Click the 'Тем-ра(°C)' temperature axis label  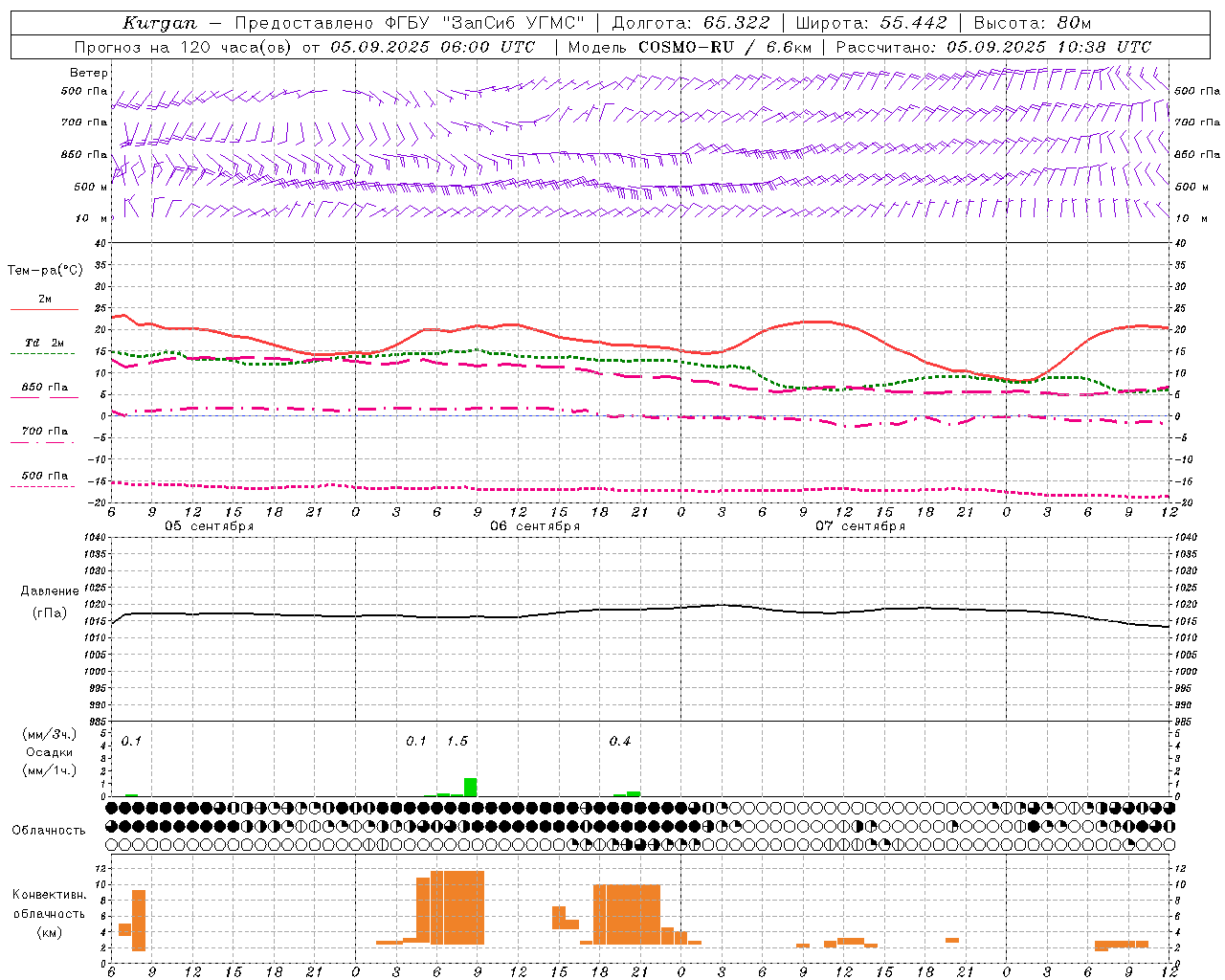click(45, 271)
